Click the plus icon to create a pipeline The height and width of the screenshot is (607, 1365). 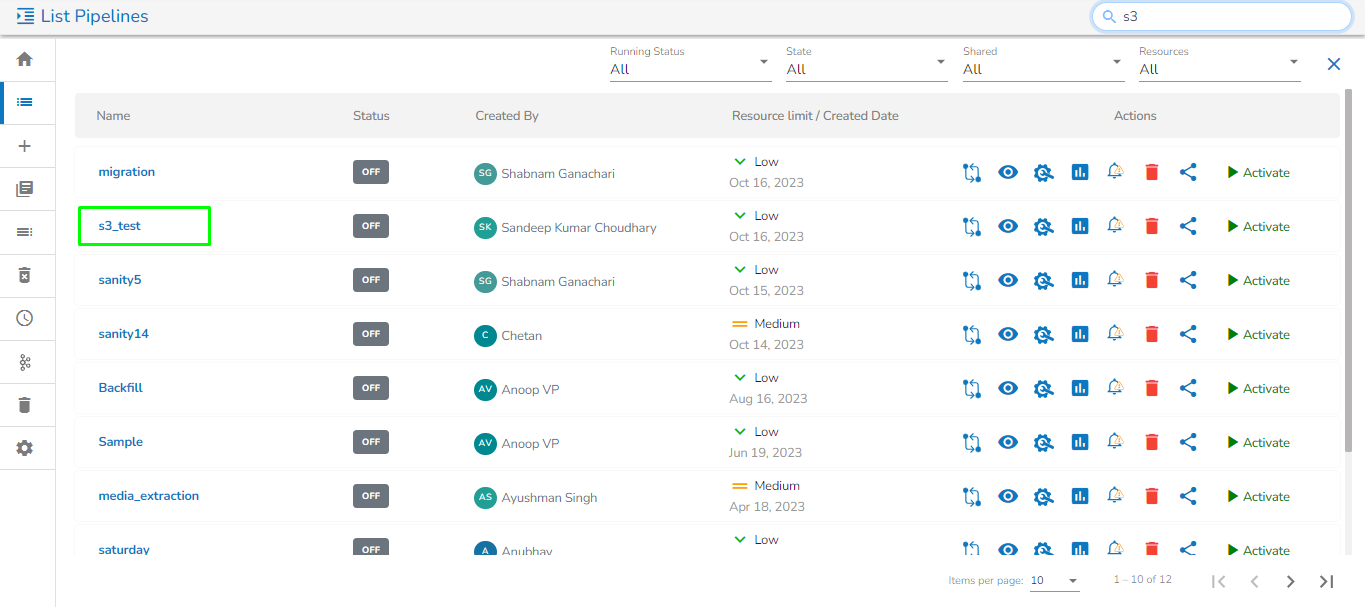tap(25, 146)
